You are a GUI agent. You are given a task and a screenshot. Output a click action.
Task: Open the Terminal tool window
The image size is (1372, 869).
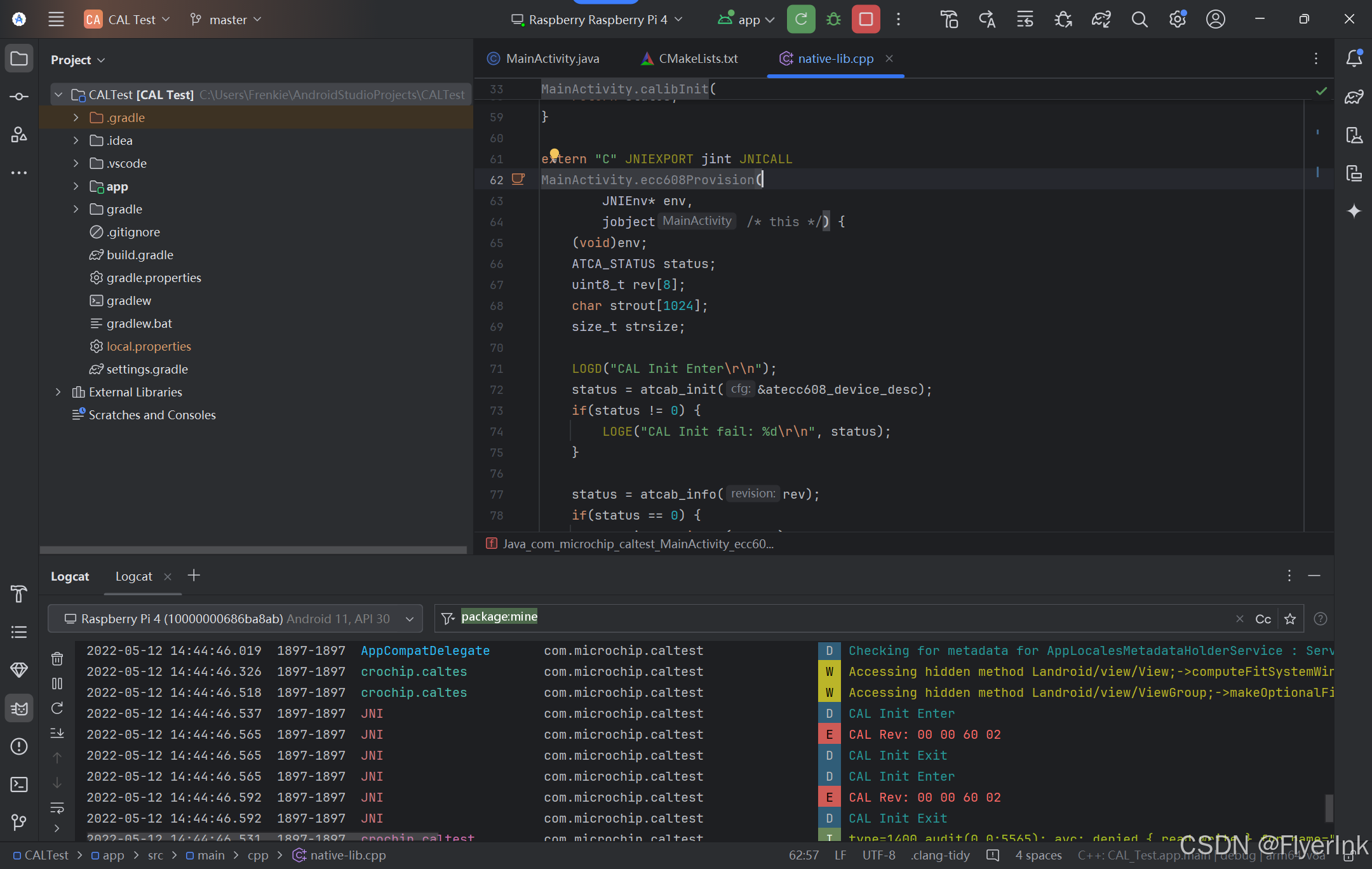pos(19,785)
